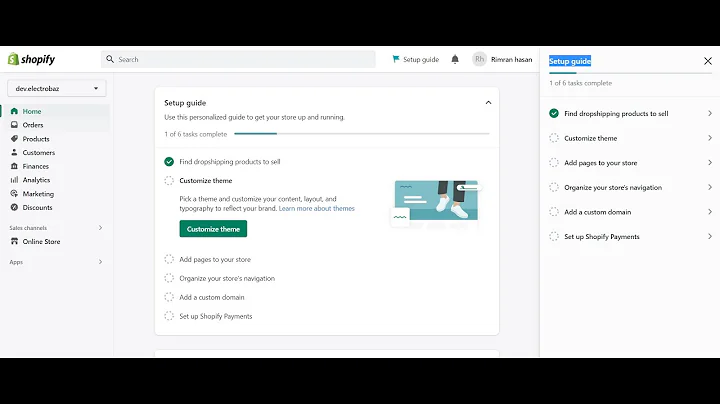The height and width of the screenshot is (404, 720).
Task: Click the Products tag icon
Action: click(x=14, y=139)
